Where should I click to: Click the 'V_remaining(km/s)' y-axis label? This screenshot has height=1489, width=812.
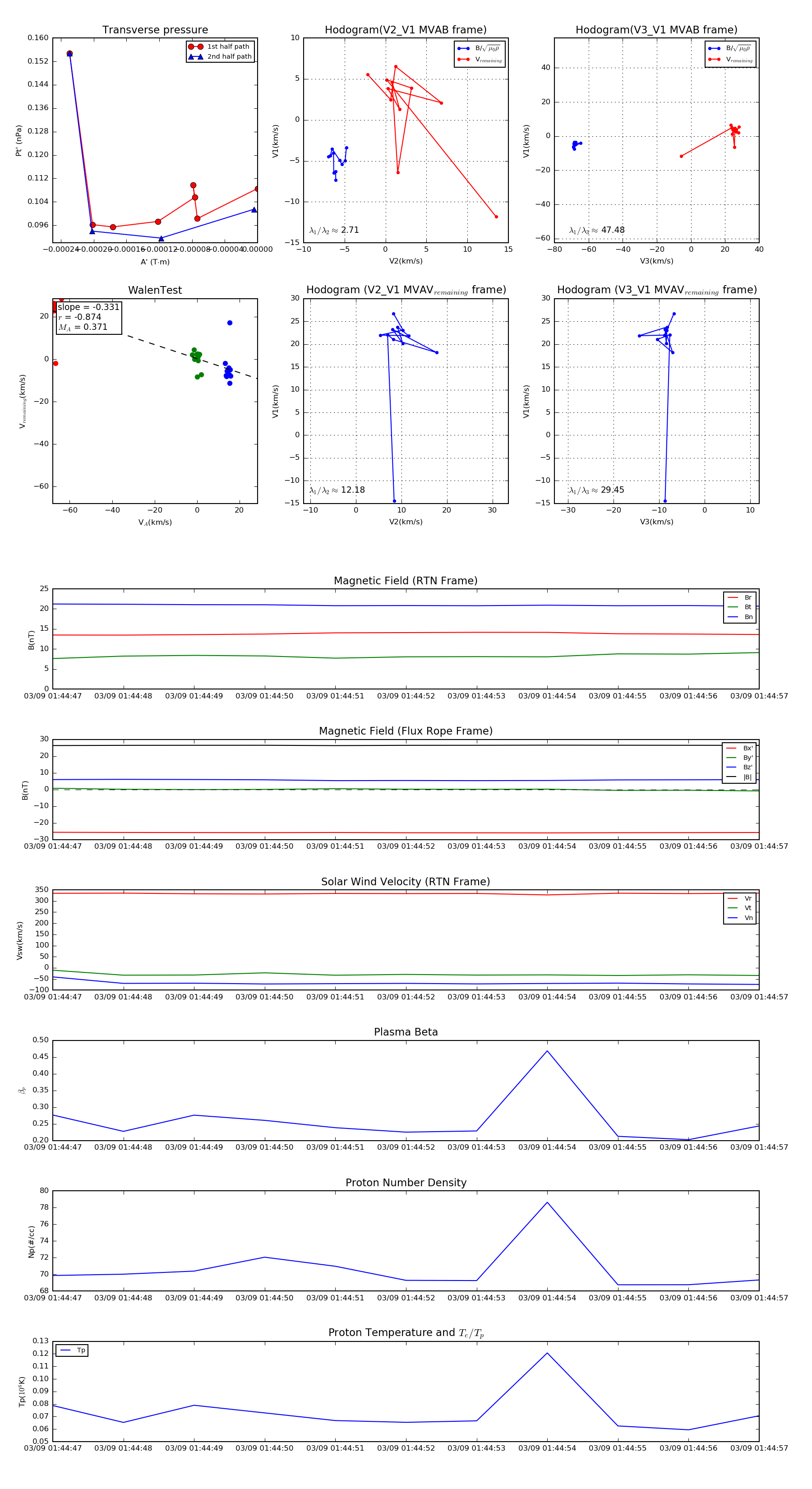(x=22, y=401)
